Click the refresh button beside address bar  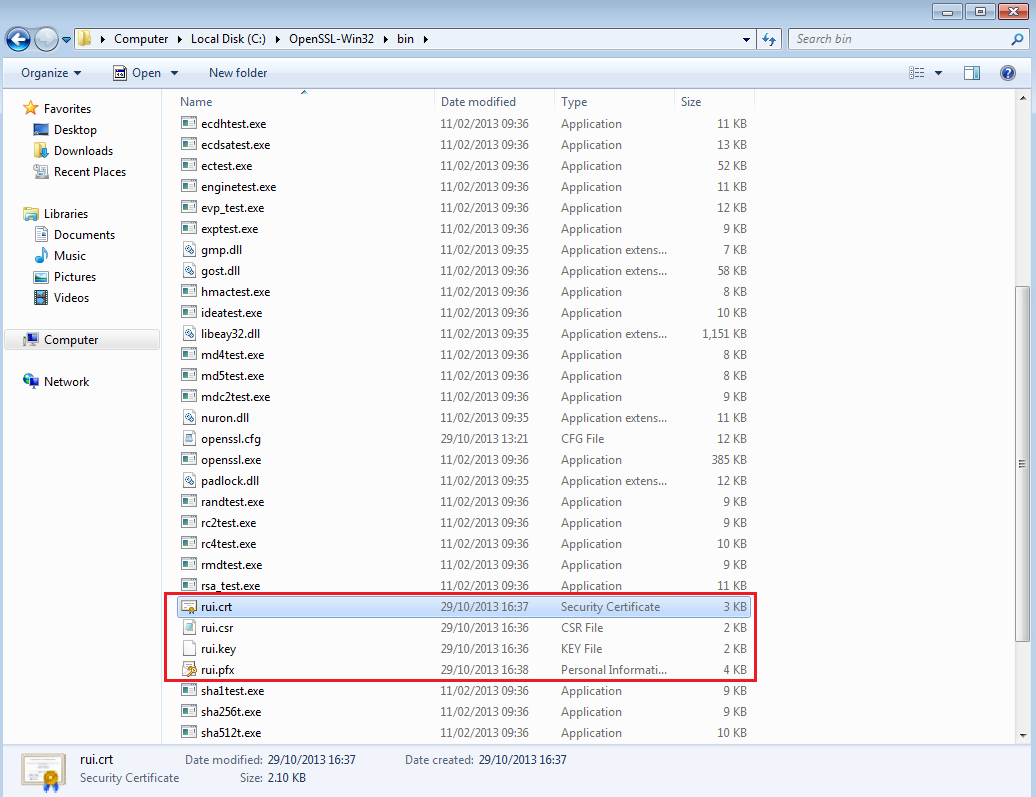coord(769,39)
